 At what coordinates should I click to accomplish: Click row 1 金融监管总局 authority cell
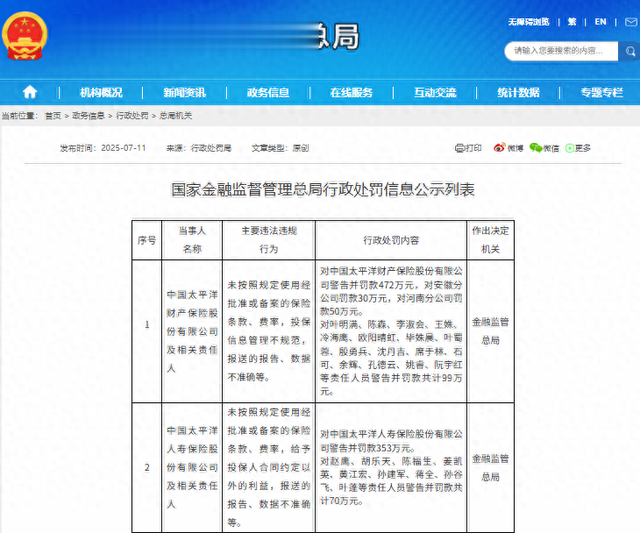490,331
